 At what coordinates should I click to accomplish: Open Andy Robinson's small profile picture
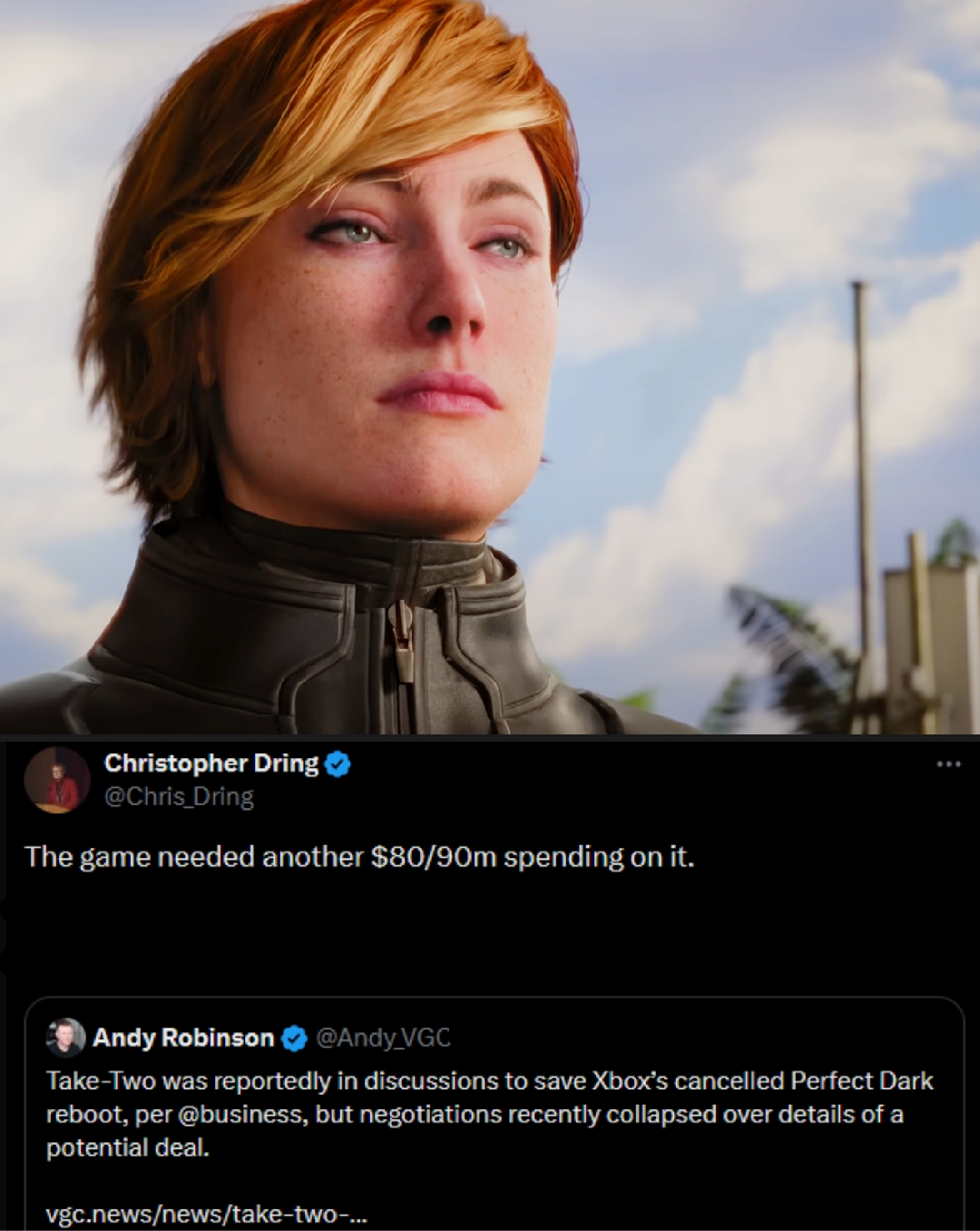point(65,1038)
